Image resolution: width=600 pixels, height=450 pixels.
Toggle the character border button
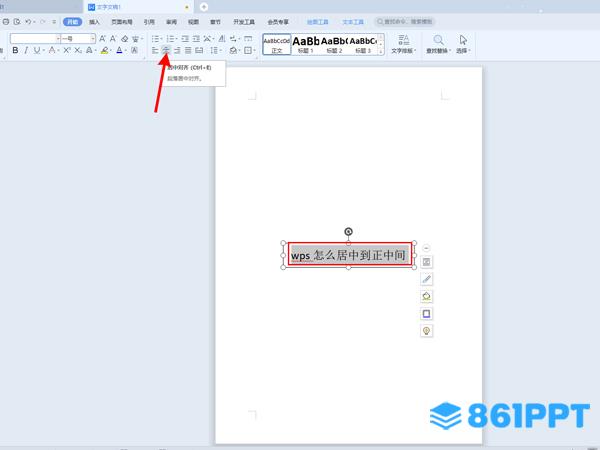[x=134, y=50]
